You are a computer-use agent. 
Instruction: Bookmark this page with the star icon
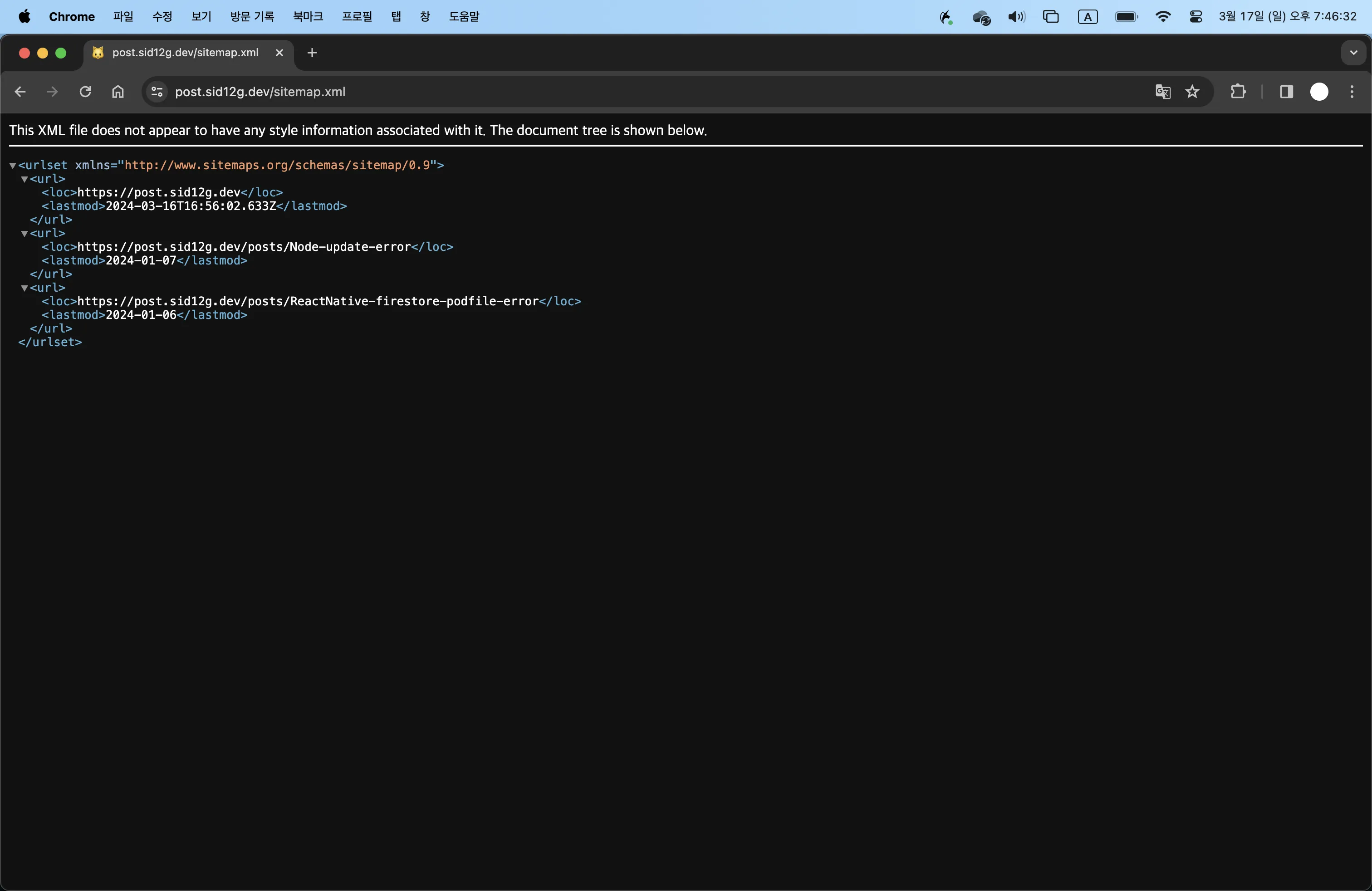click(x=1192, y=92)
